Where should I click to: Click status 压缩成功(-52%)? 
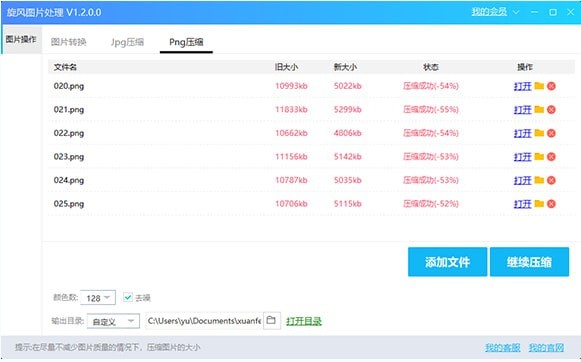click(431, 204)
